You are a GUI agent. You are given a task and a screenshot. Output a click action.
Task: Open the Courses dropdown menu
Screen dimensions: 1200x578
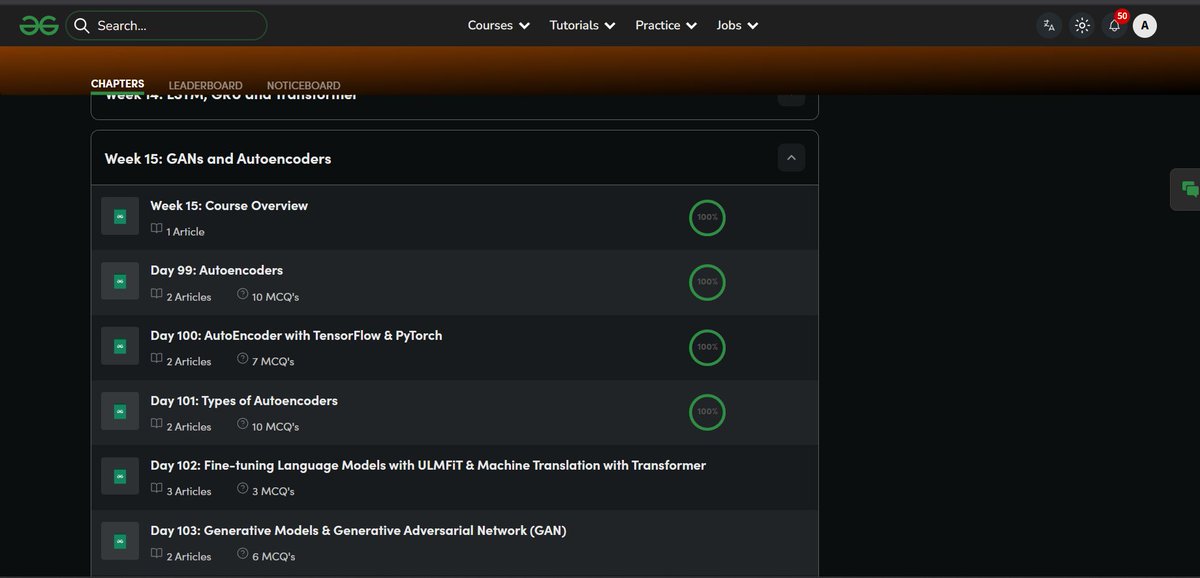click(498, 25)
